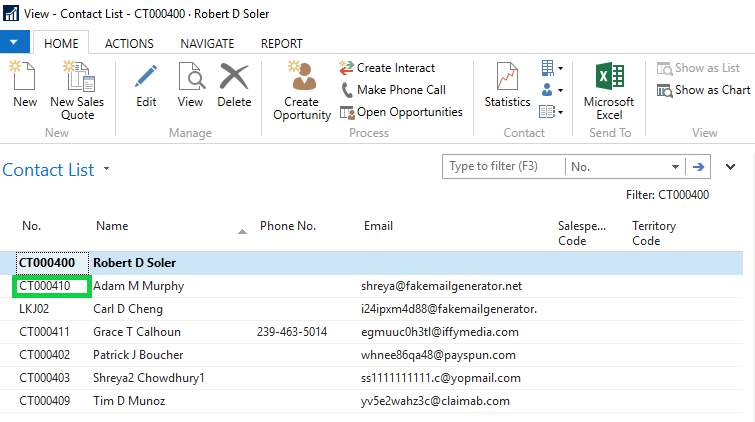The image size is (755, 422).
Task: Click Make Phone Call
Action: pyautogui.click(x=393, y=90)
